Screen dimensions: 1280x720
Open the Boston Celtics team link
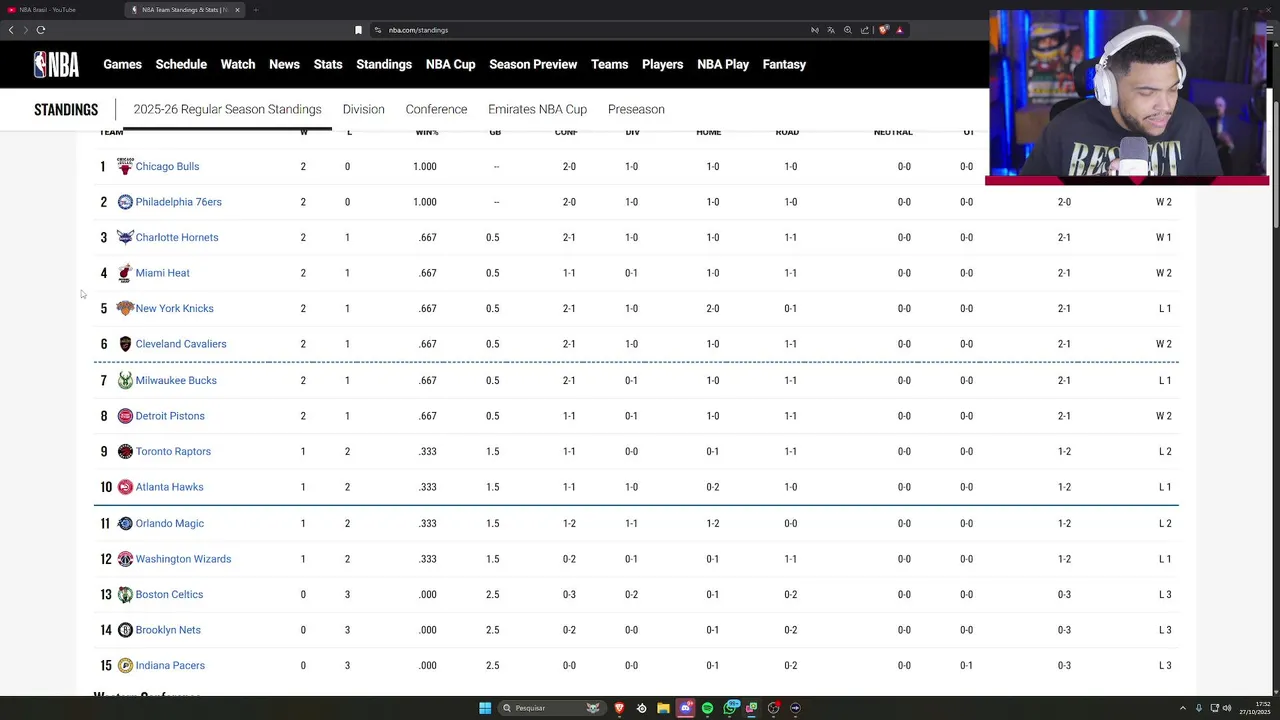point(169,594)
